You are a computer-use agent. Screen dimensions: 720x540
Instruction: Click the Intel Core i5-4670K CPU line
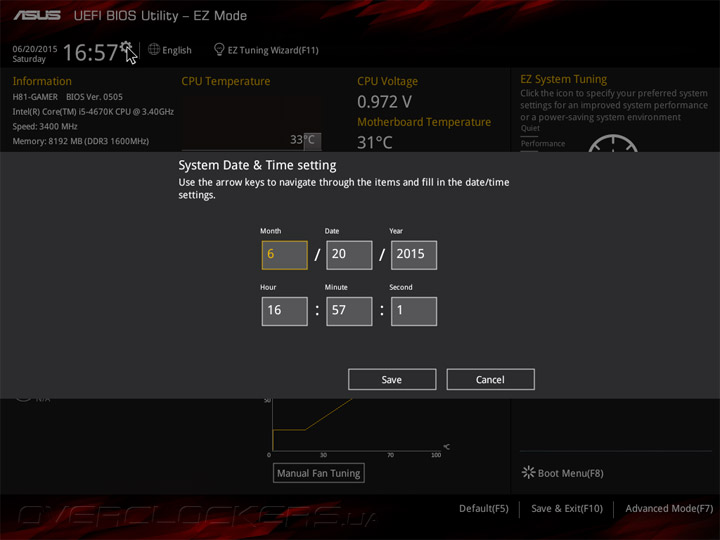(x=93, y=112)
